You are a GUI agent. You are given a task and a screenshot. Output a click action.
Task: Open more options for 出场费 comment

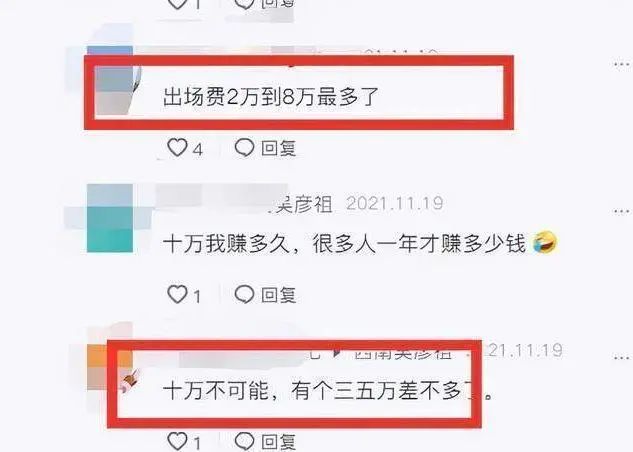click(622, 64)
